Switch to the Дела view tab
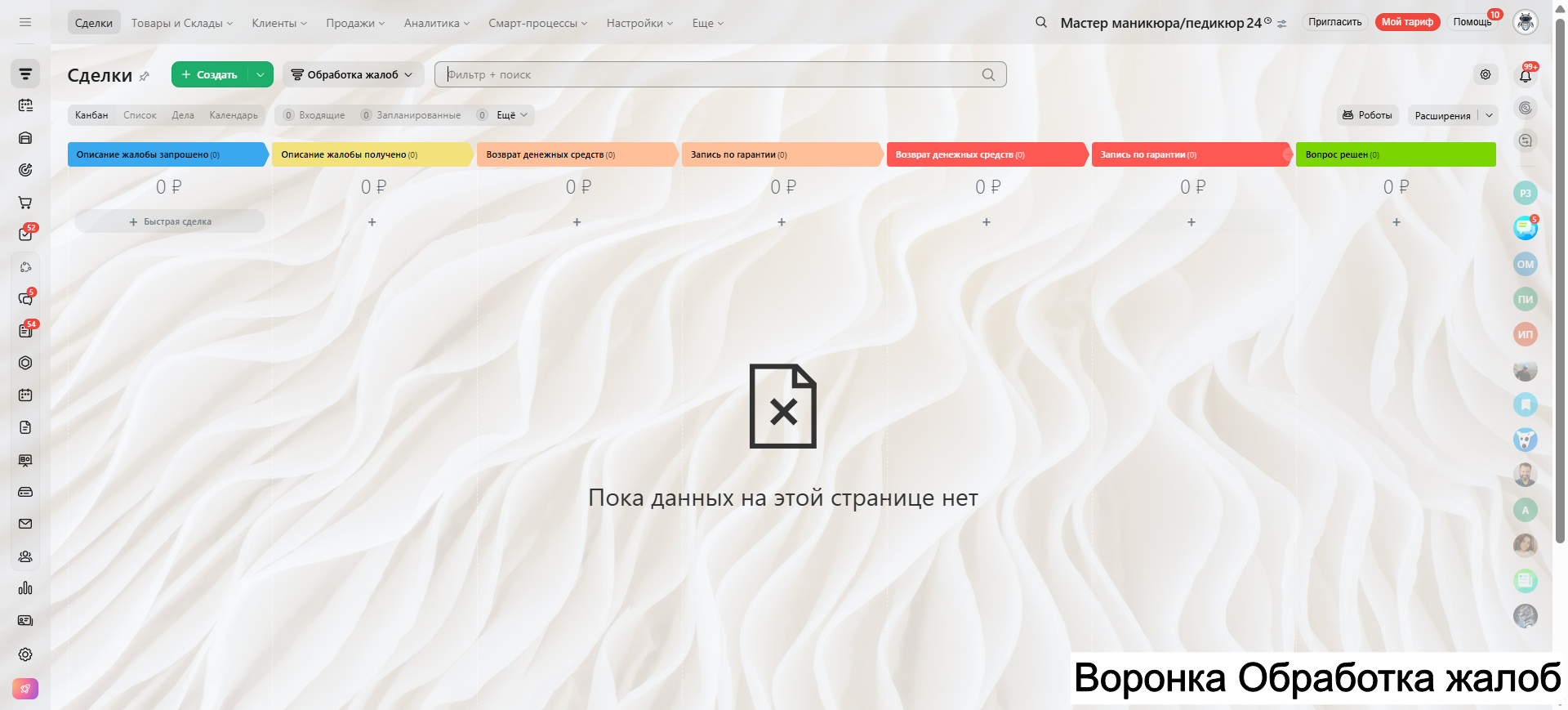Screen dimensions: 1568x710 (183, 115)
